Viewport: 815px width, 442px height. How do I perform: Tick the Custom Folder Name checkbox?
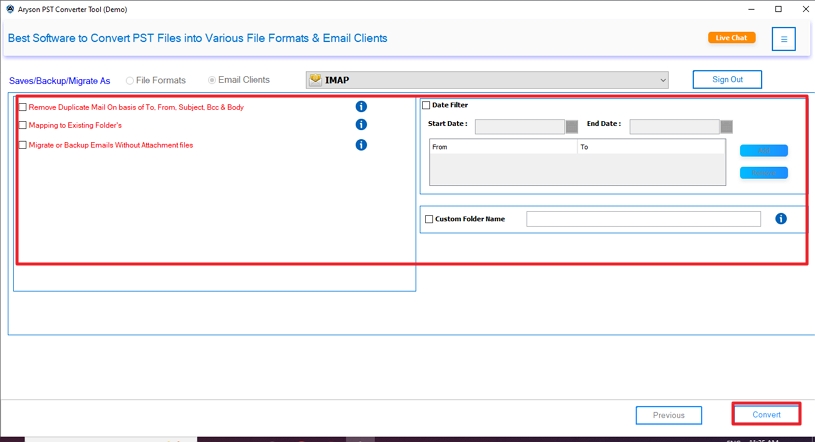[x=429, y=219]
